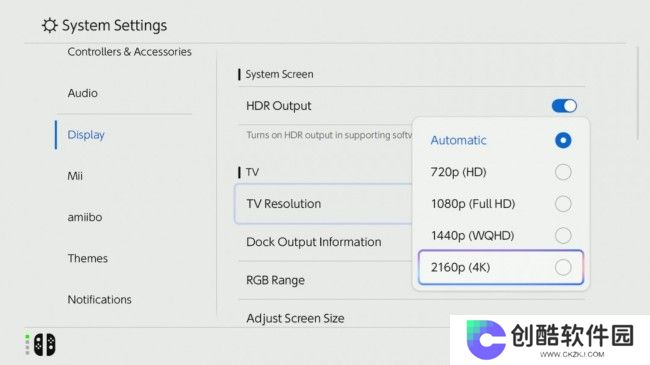Click the System Settings gear icon
Viewport: 650px width, 365px height.
49,25
